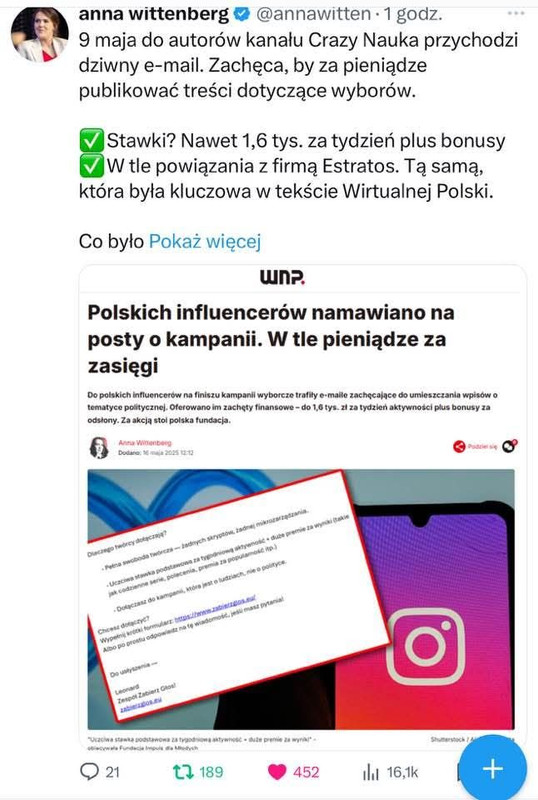Screen dimensions: 538x800
Task: Open the tweet via the 1 godz. timestamp
Action: pyautogui.click(x=413, y=14)
